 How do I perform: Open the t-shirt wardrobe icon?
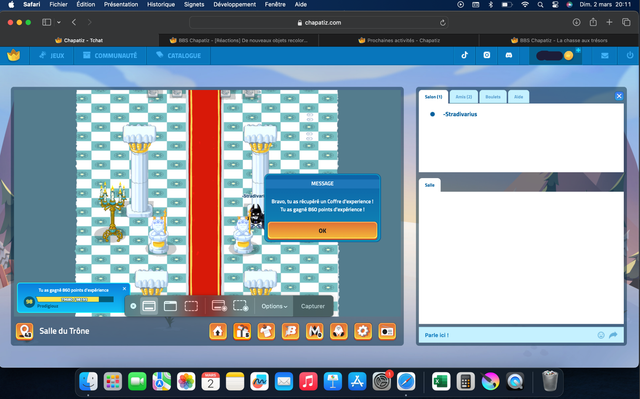pos(266,331)
